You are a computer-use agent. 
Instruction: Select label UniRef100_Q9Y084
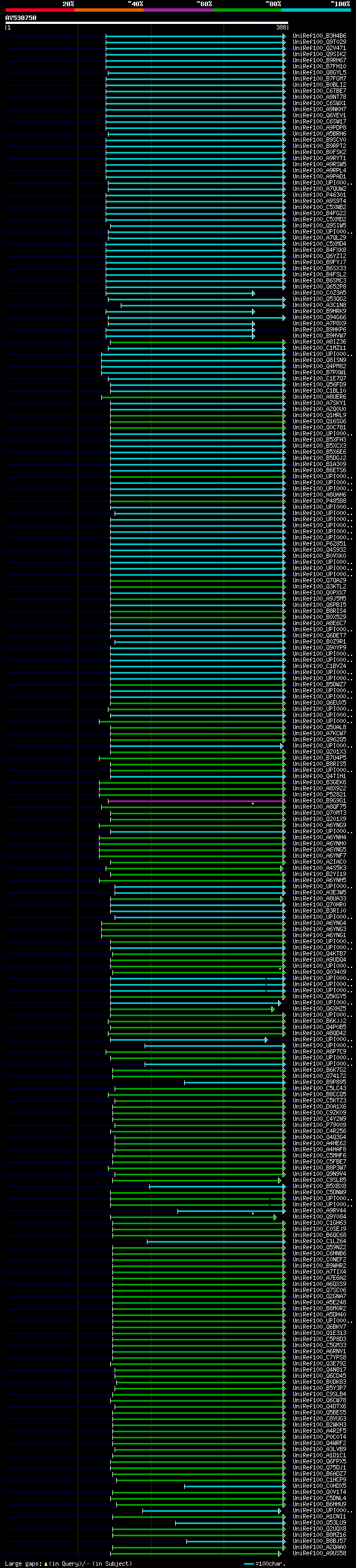pos(319,1218)
